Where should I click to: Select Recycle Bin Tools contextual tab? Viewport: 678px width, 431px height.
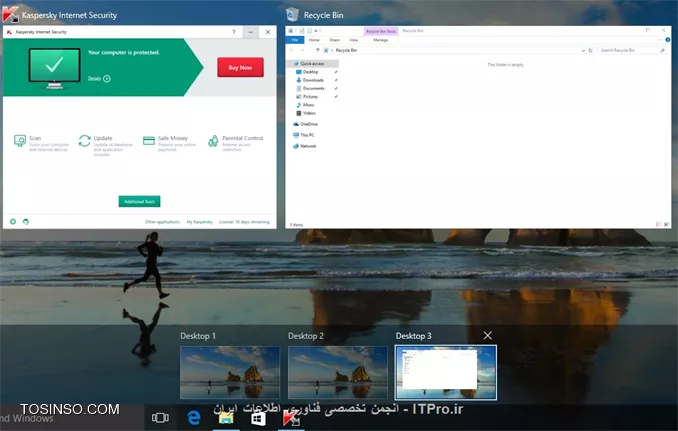pyautogui.click(x=381, y=31)
